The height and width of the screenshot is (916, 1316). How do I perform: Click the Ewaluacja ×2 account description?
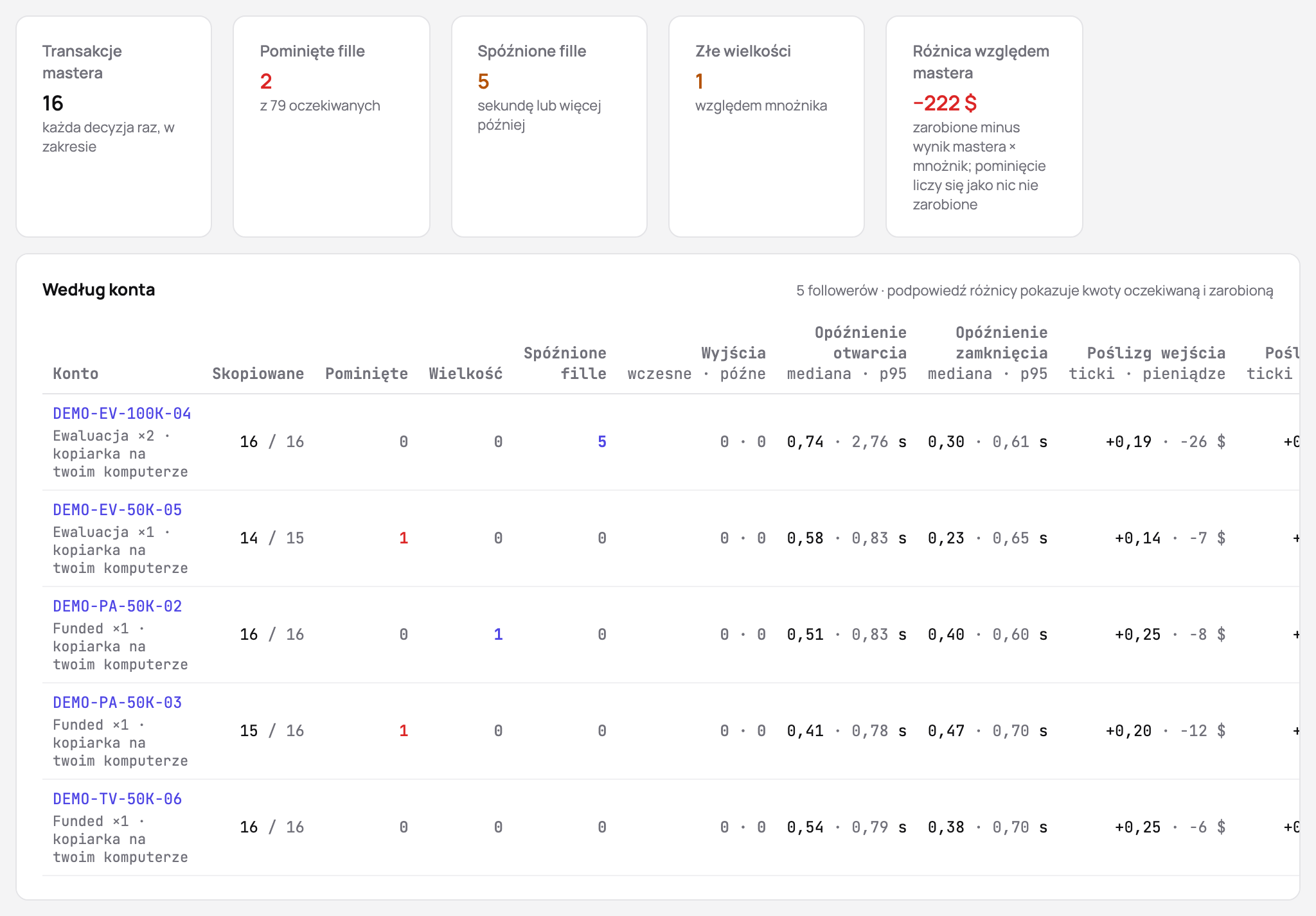pyautogui.click(x=120, y=454)
